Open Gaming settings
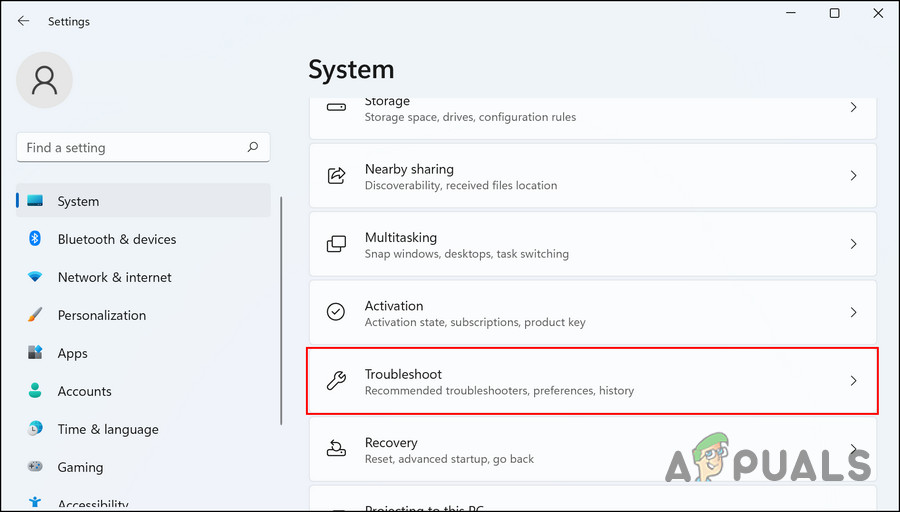 [143, 467]
